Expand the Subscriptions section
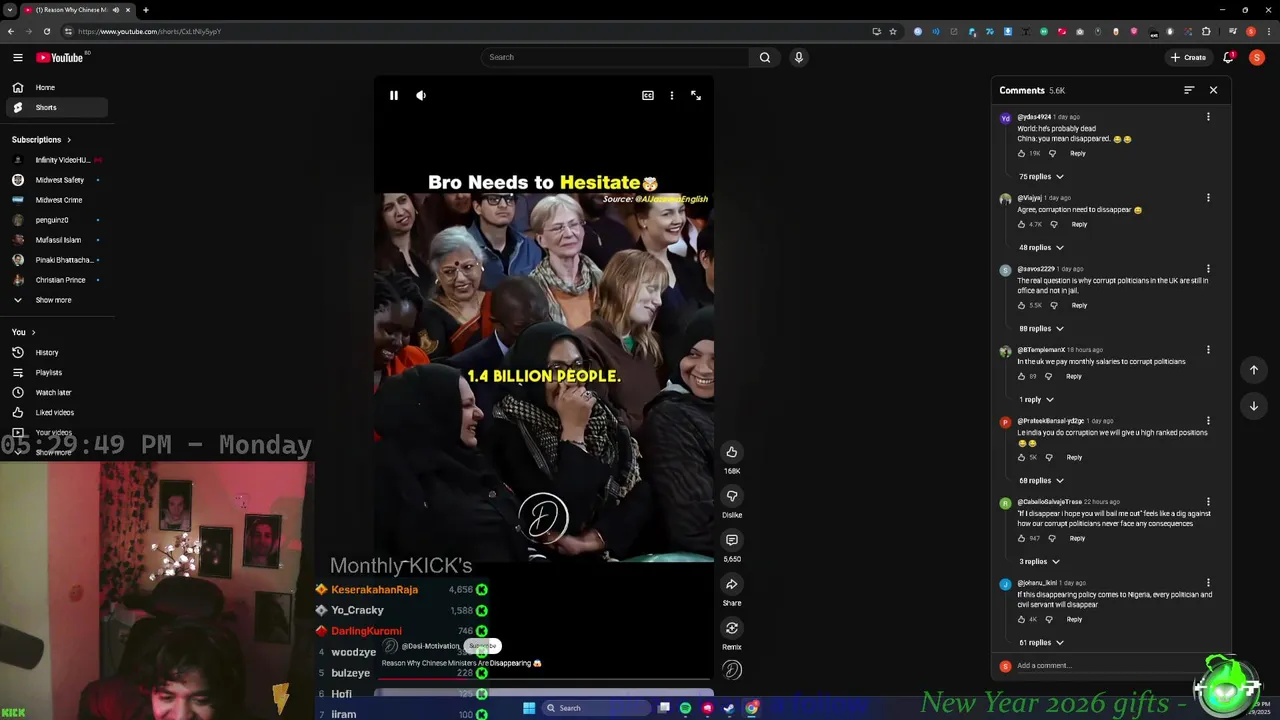1280x720 pixels. point(42,140)
